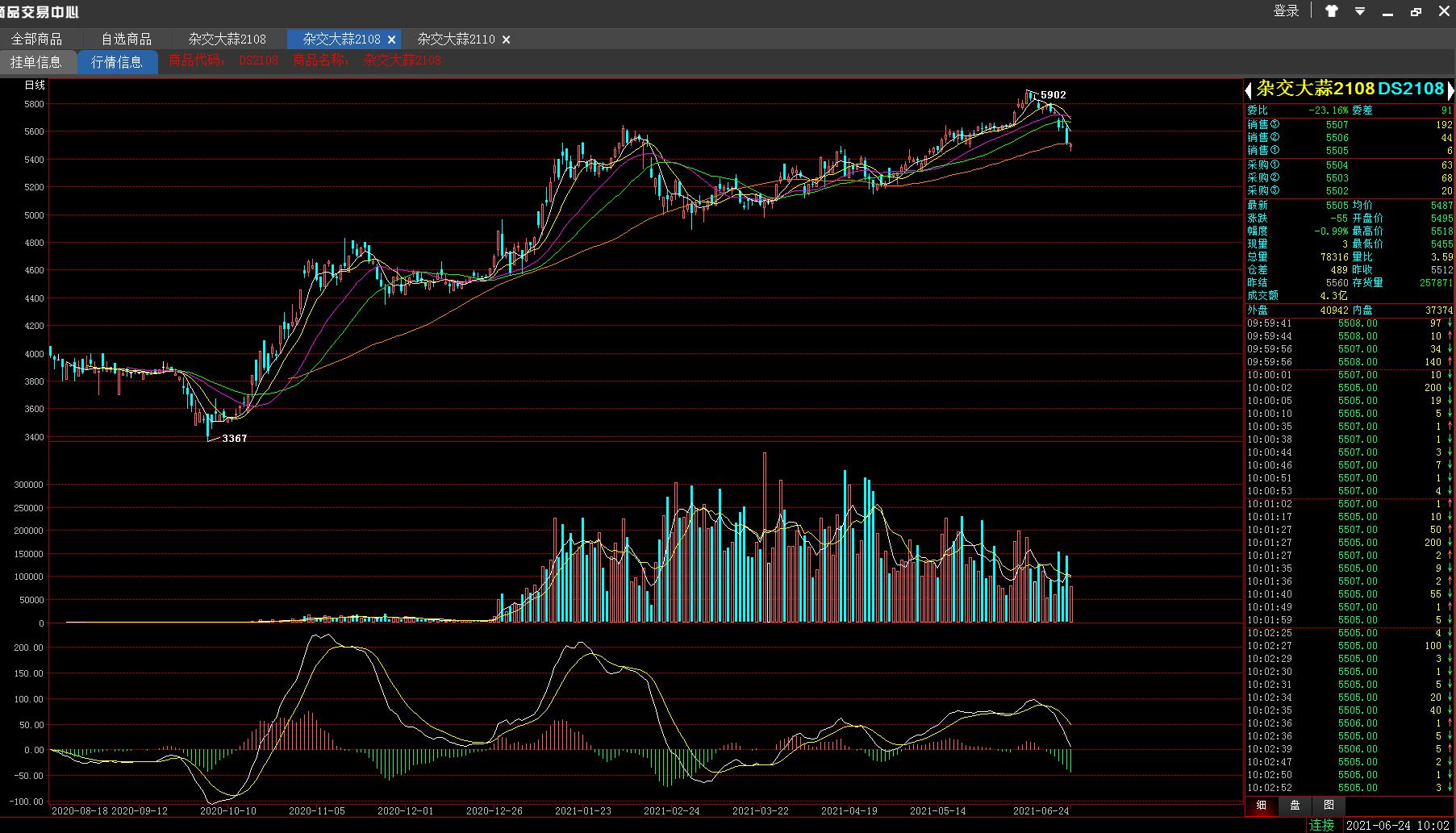Viewport: 1456px width, 833px height.
Task: Click the 采购① 5504 bid row
Action: point(1350,165)
